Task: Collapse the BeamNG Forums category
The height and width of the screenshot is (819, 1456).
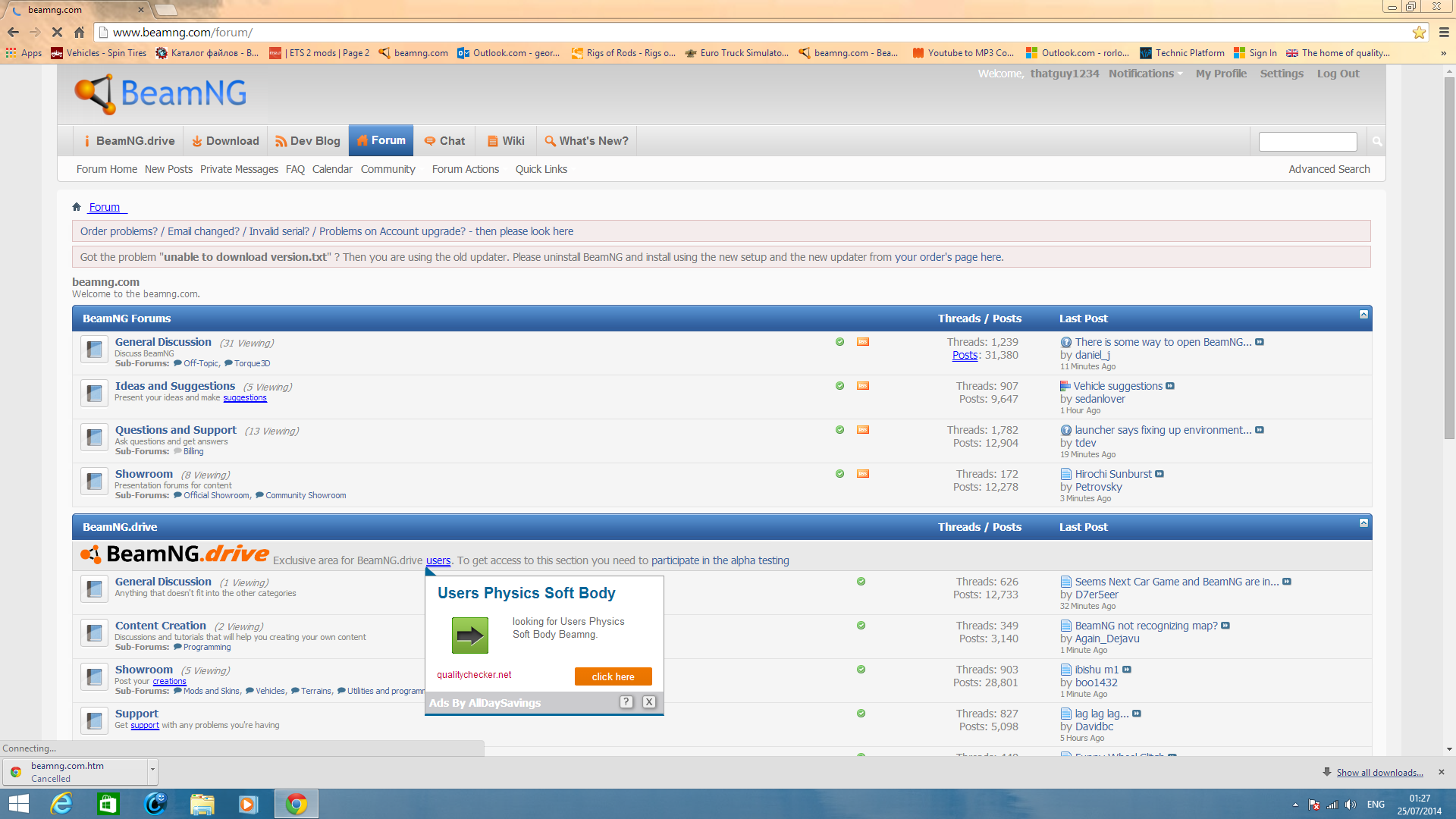Action: click(1363, 314)
